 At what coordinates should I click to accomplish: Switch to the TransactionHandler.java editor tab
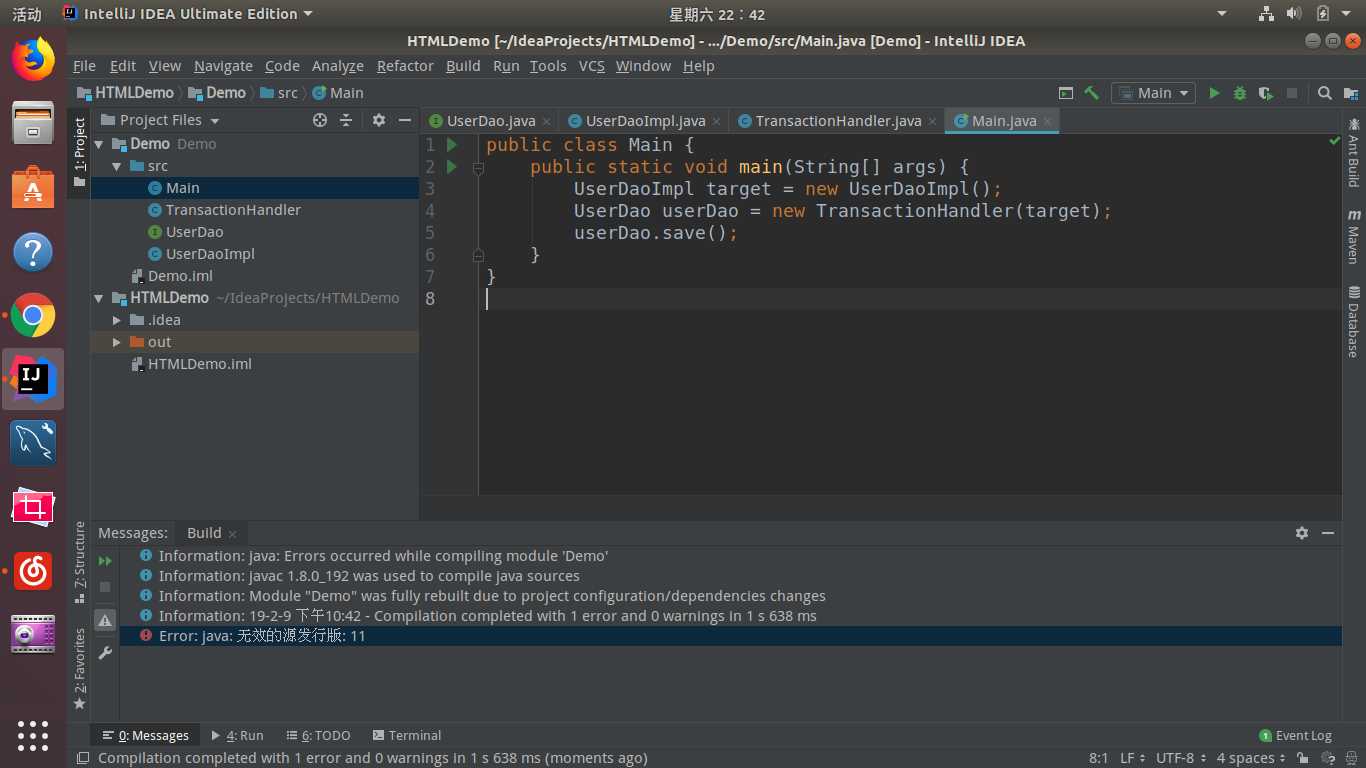[x=837, y=121]
